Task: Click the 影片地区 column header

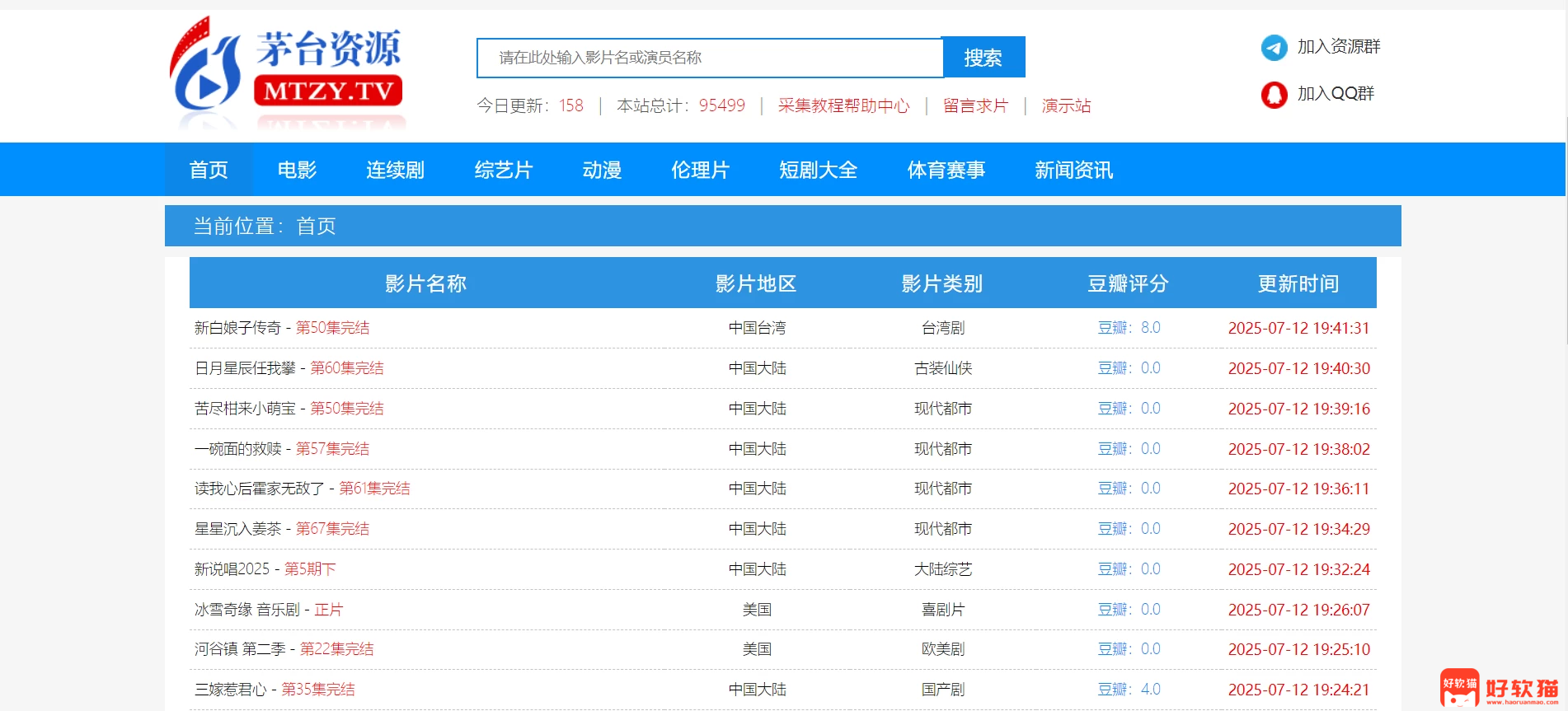Action: click(x=756, y=283)
